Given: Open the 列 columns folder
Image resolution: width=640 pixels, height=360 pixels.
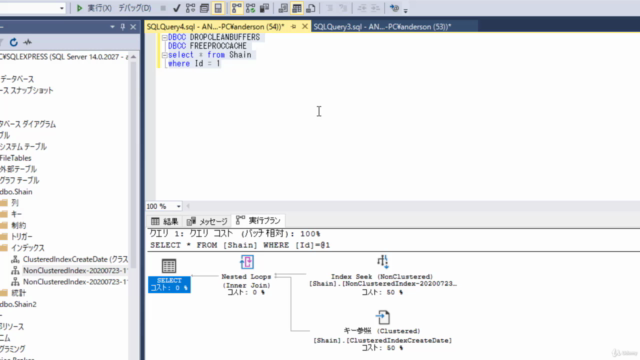Looking at the screenshot, I should click(x=15, y=203).
